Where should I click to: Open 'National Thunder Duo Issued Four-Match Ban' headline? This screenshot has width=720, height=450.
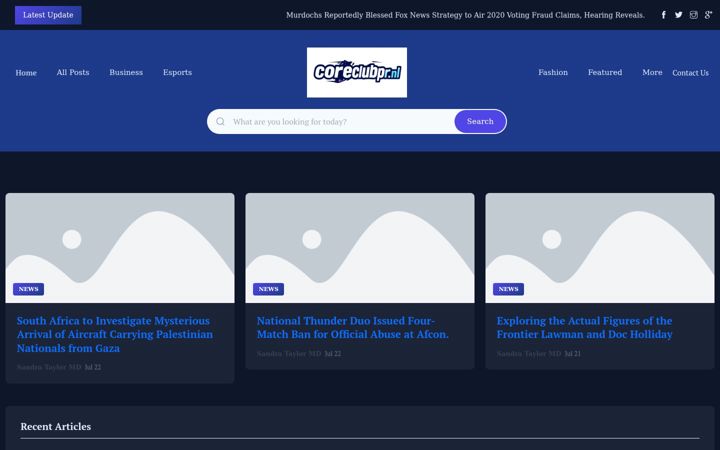(353, 327)
